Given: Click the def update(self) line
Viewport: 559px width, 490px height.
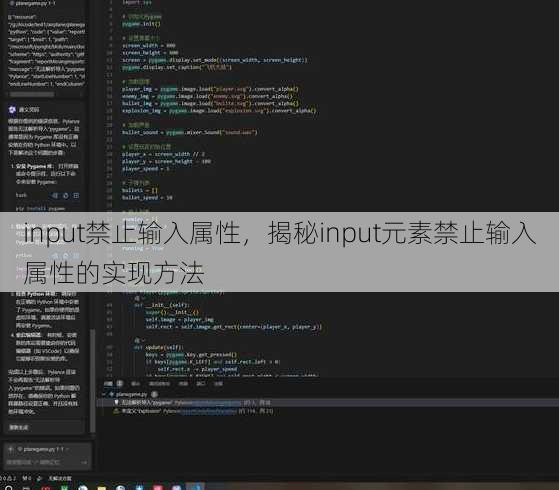Looking at the screenshot, I should pos(158,347).
